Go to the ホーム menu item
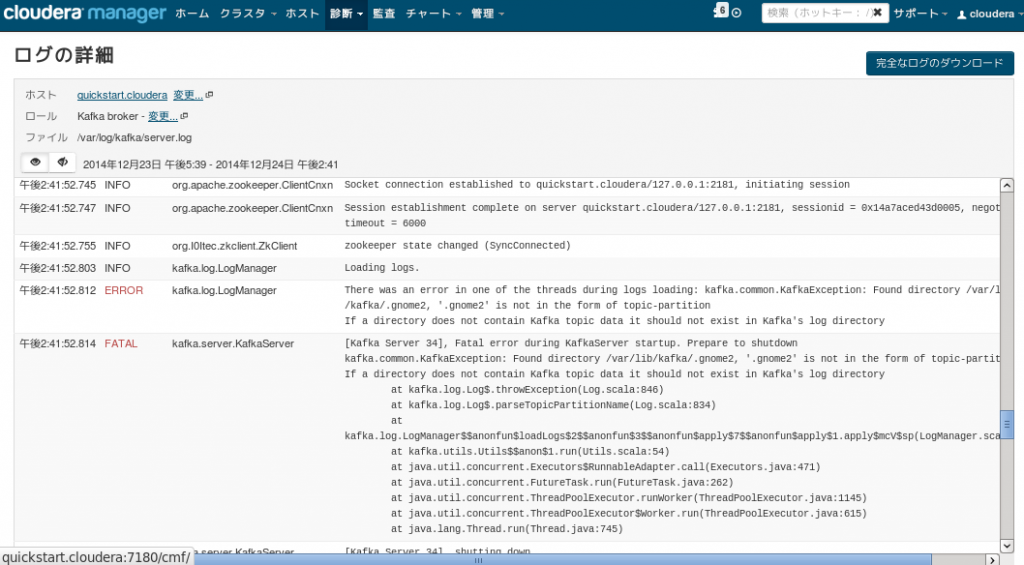This screenshot has width=1024, height=565. [192, 14]
